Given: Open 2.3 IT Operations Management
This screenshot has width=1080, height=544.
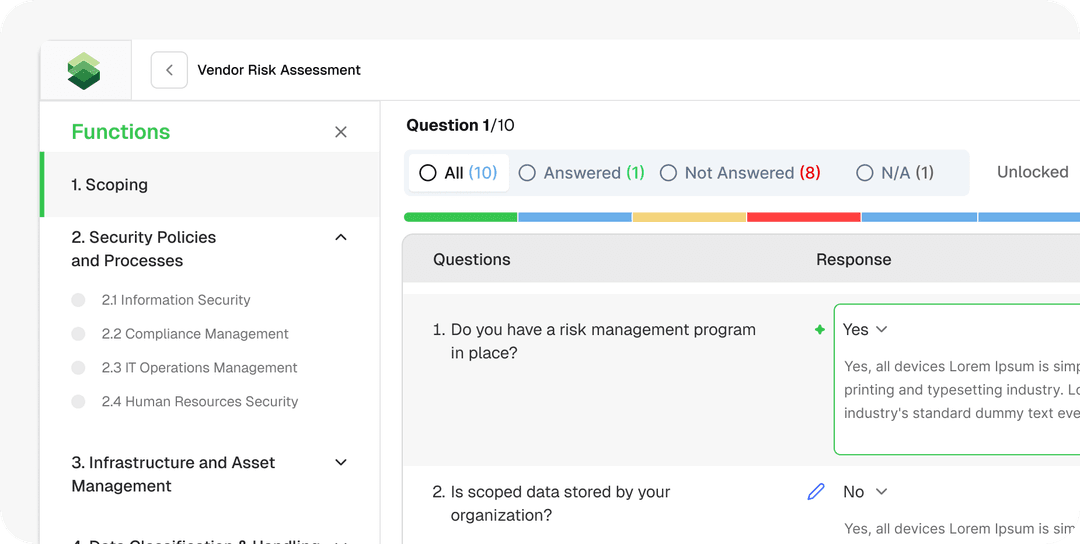Looking at the screenshot, I should pos(200,368).
